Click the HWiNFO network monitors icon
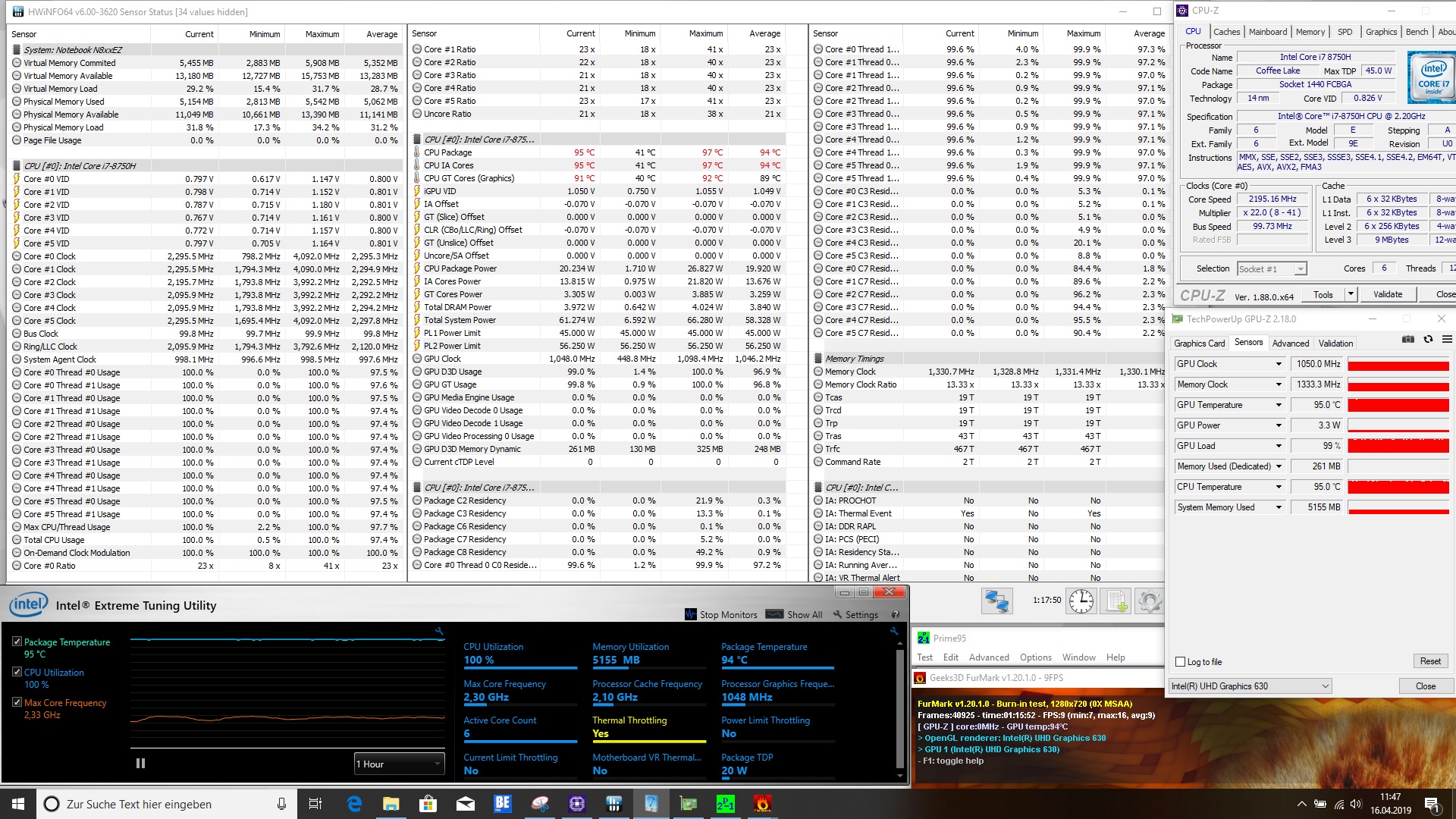Viewport: 1456px width, 819px height. click(x=996, y=601)
